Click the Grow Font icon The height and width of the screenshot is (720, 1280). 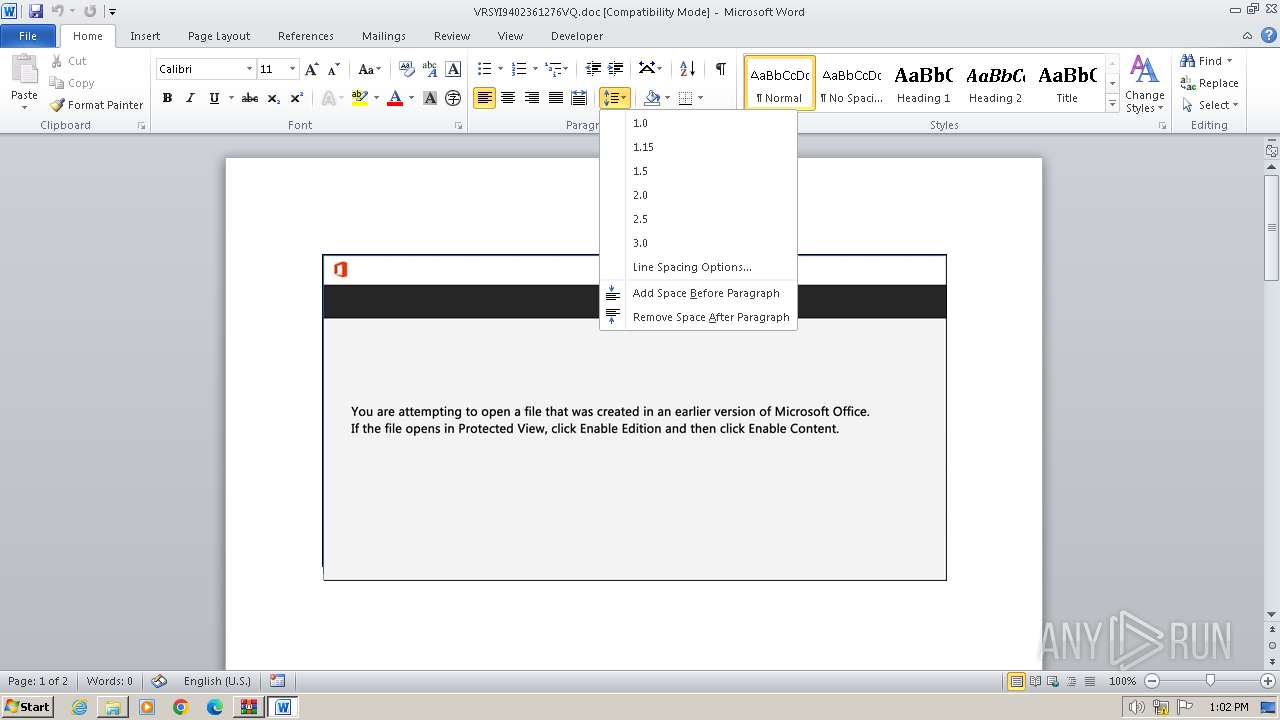click(x=312, y=69)
